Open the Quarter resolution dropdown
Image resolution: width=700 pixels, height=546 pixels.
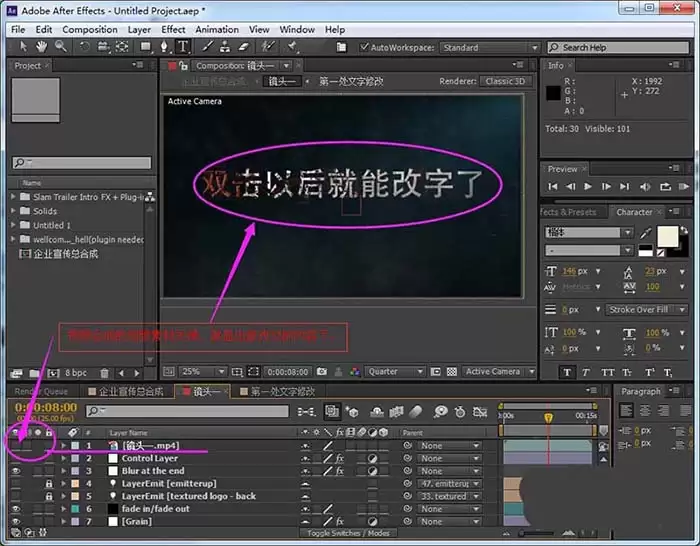point(395,371)
